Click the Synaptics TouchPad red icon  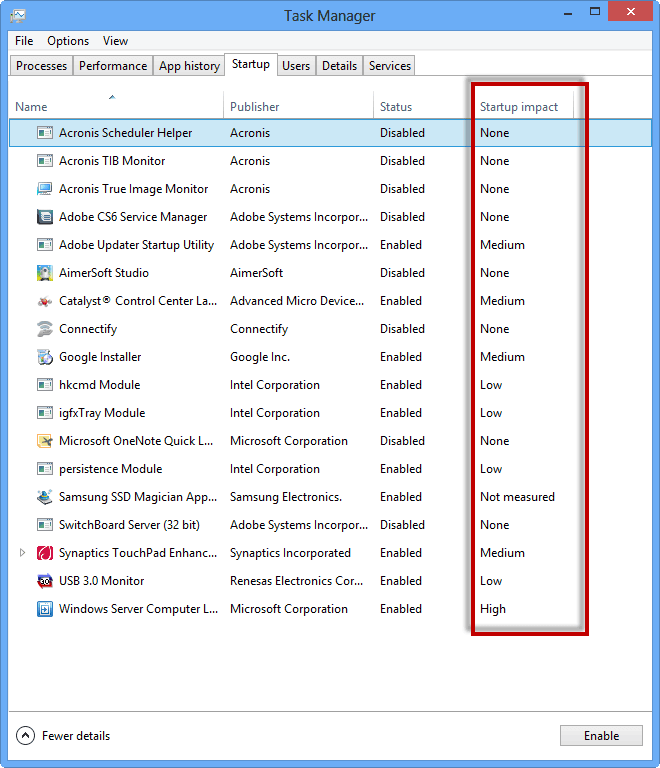click(45, 553)
